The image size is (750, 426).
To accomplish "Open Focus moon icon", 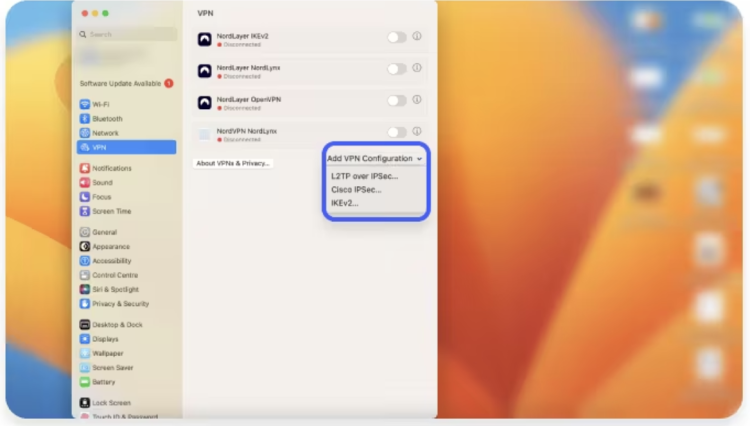I will tap(85, 197).
